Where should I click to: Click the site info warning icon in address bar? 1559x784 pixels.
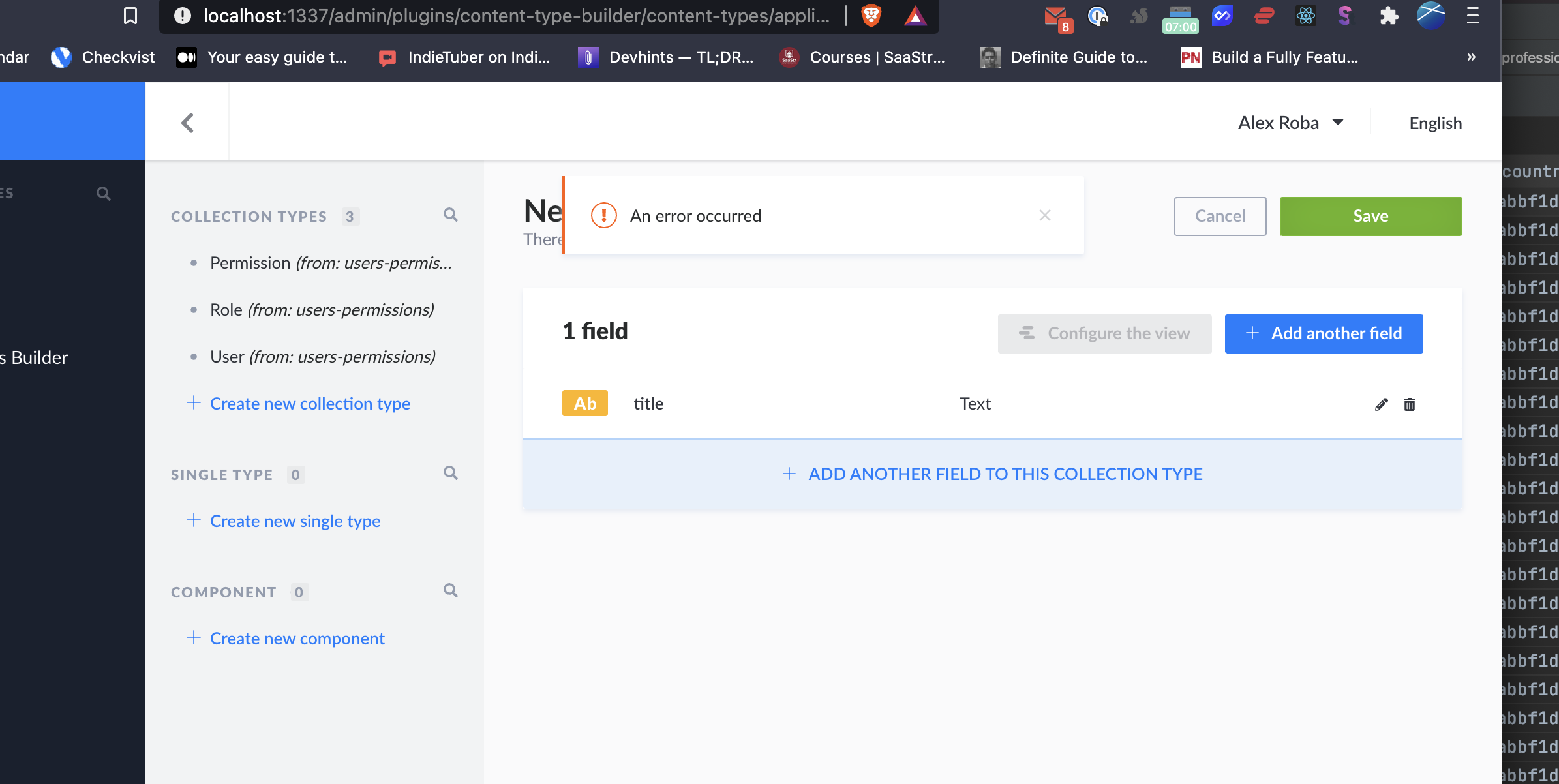click(183, 16)
